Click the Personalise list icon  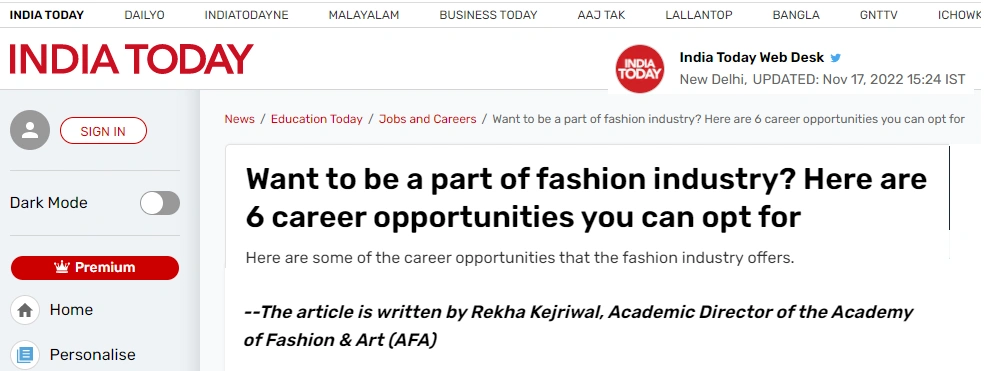25,355
